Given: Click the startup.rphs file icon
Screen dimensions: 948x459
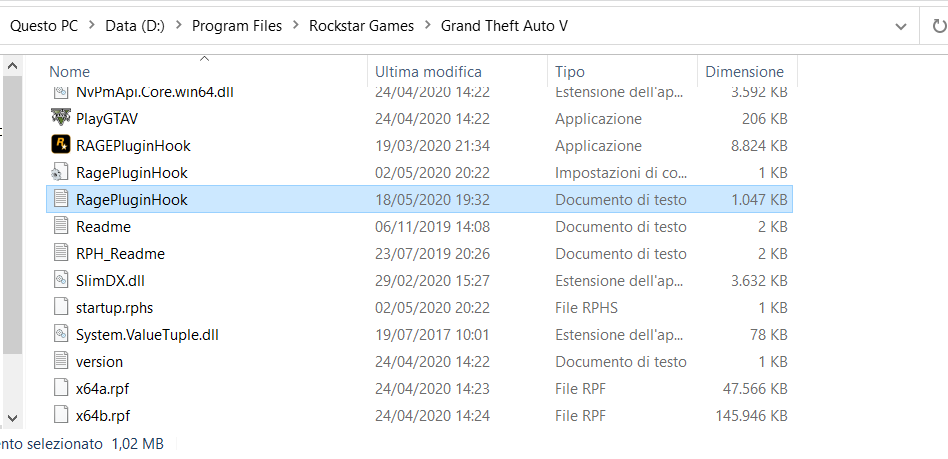Looking at the screenshot, I should pos(60,307).
